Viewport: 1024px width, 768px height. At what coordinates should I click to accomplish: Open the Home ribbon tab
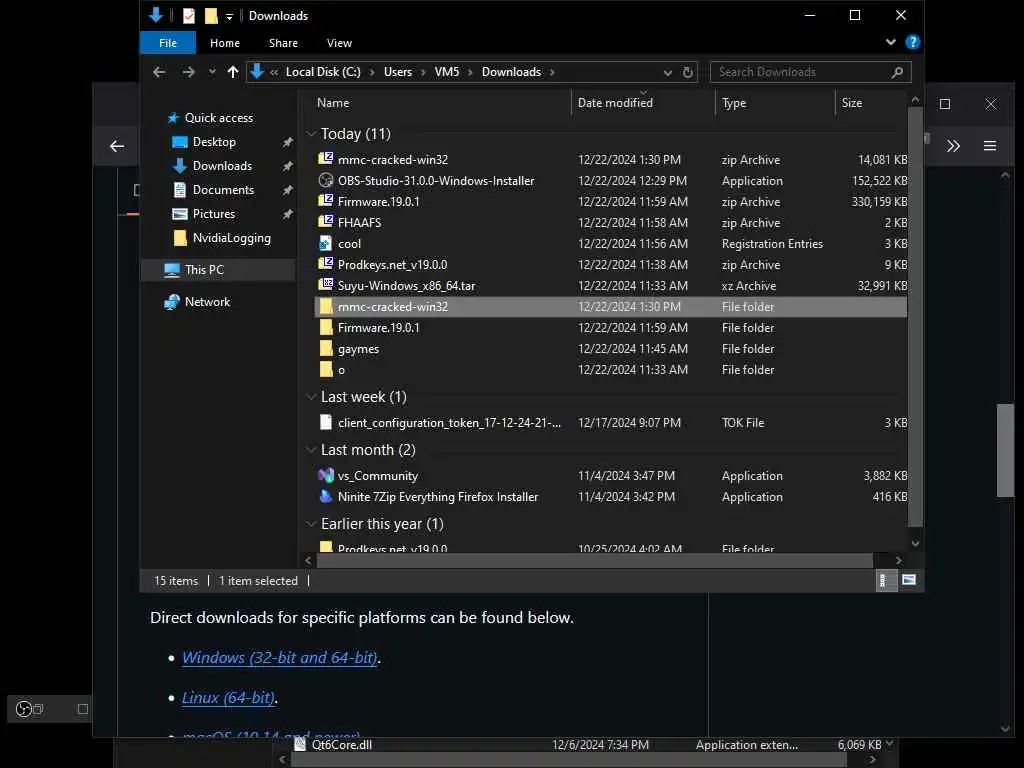click(x=225, y=42)
